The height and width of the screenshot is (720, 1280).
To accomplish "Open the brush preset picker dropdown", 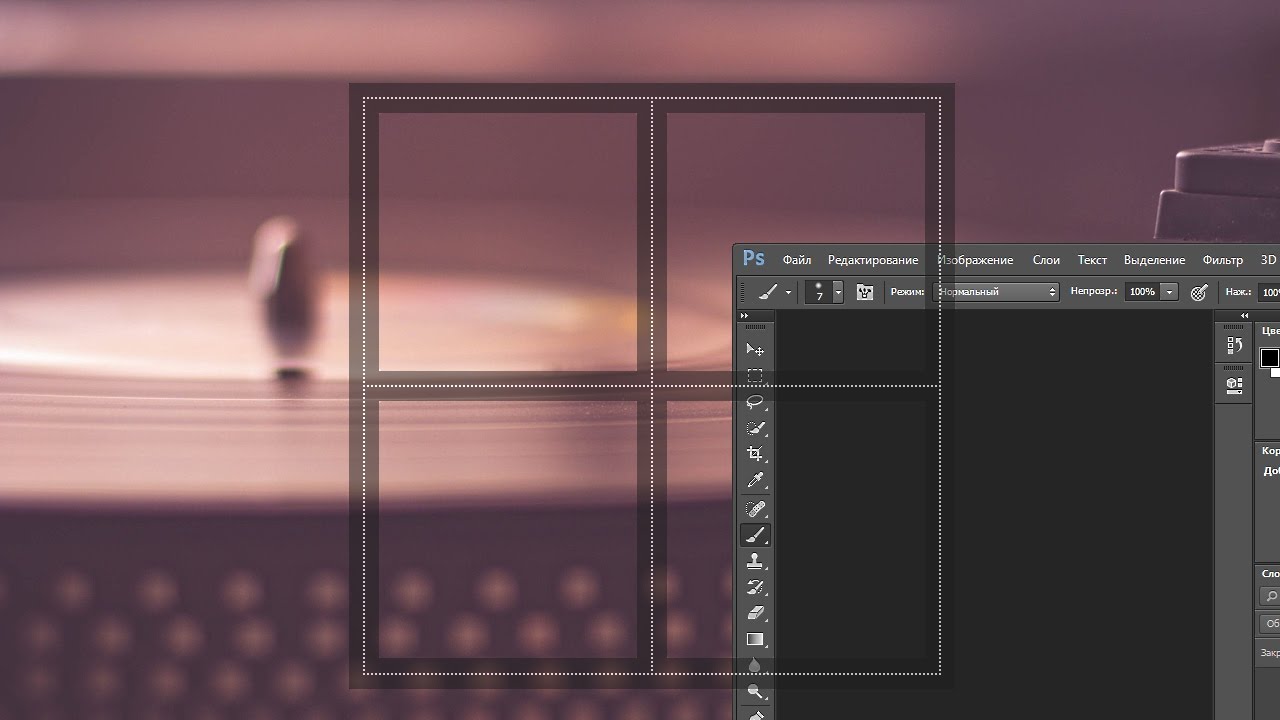I will [838, 293].
